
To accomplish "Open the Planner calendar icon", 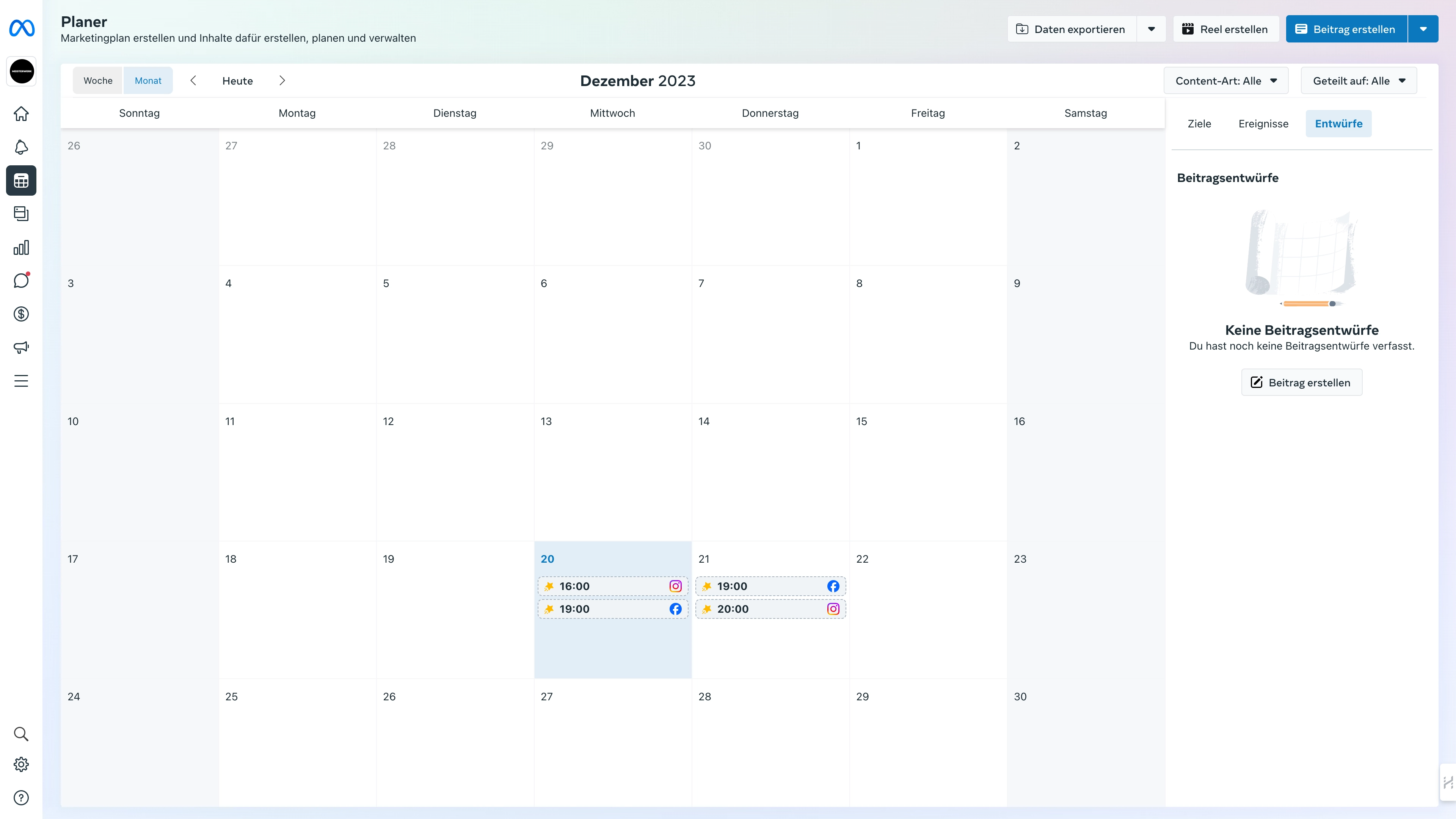I will (x=22, y=180).
